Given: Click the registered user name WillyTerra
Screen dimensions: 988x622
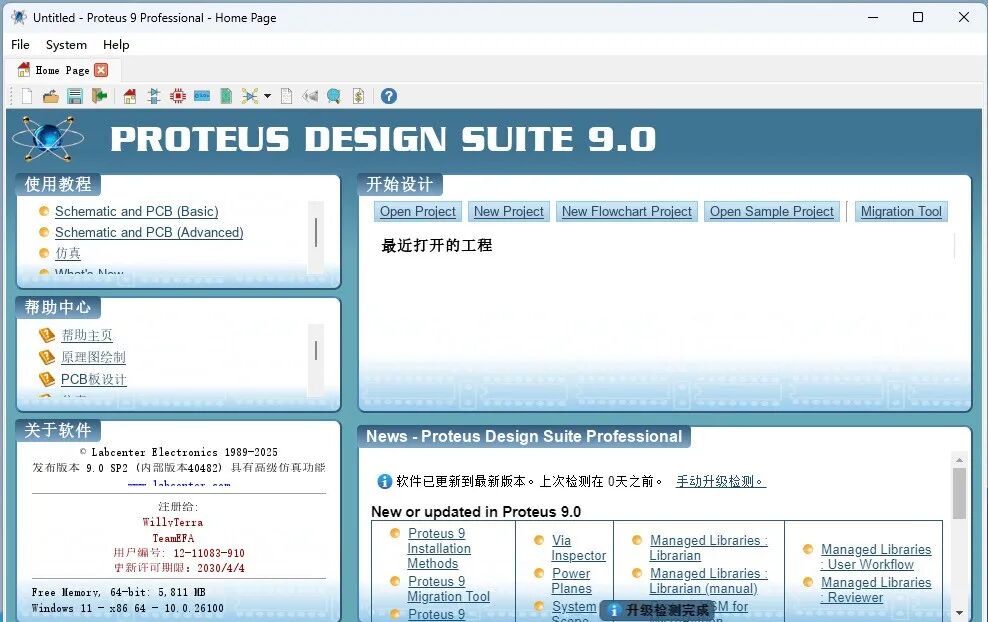Looking at the screenshot, I should click(173, 522).
